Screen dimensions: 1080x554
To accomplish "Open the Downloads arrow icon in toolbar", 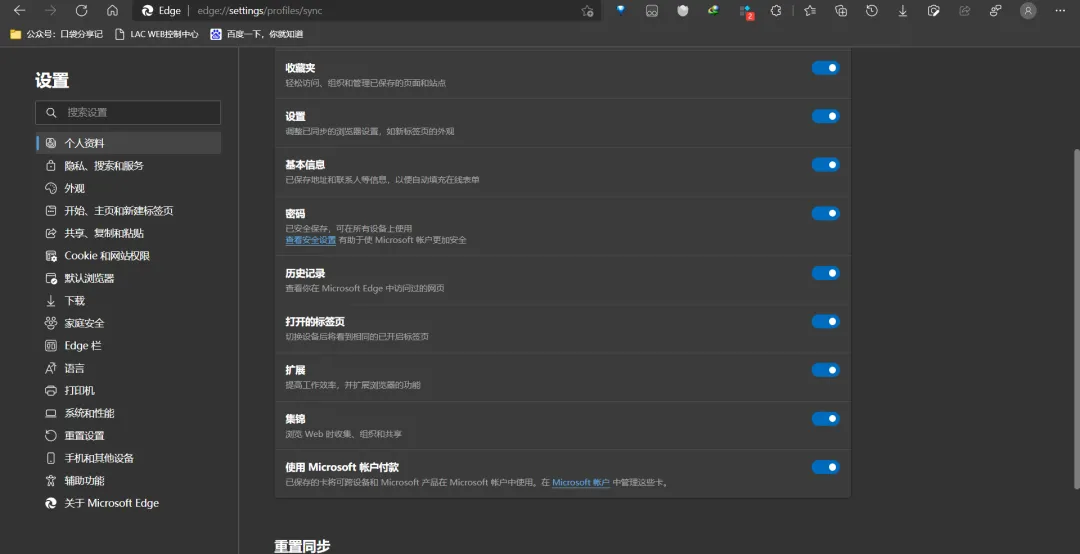I will [x=902, y=10].
